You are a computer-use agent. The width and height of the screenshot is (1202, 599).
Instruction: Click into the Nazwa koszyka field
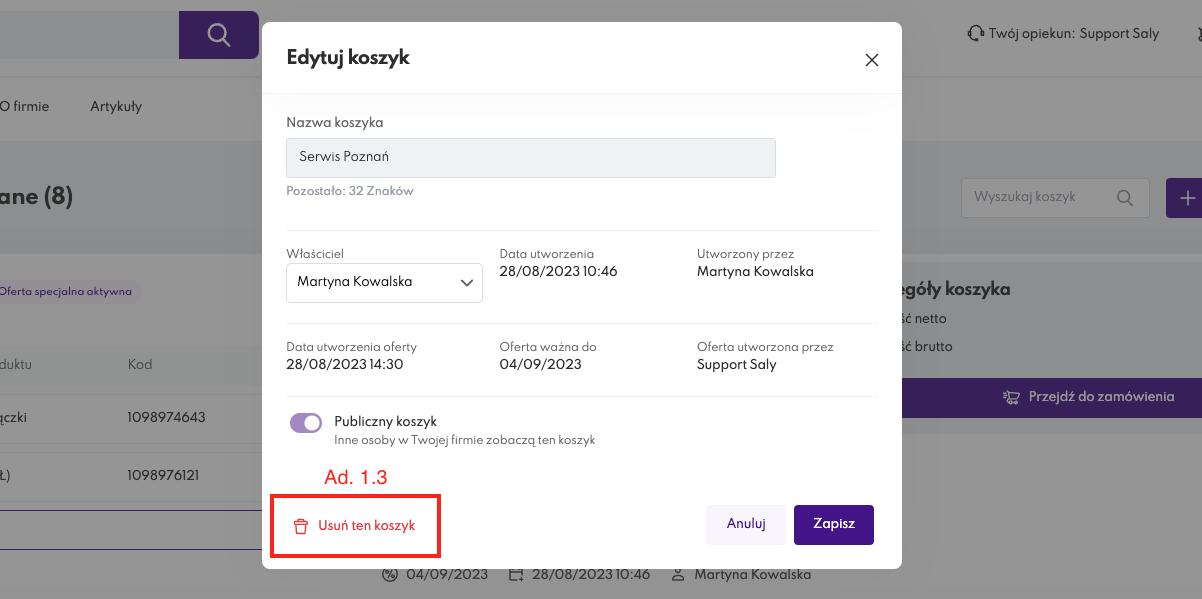(530, 158)
